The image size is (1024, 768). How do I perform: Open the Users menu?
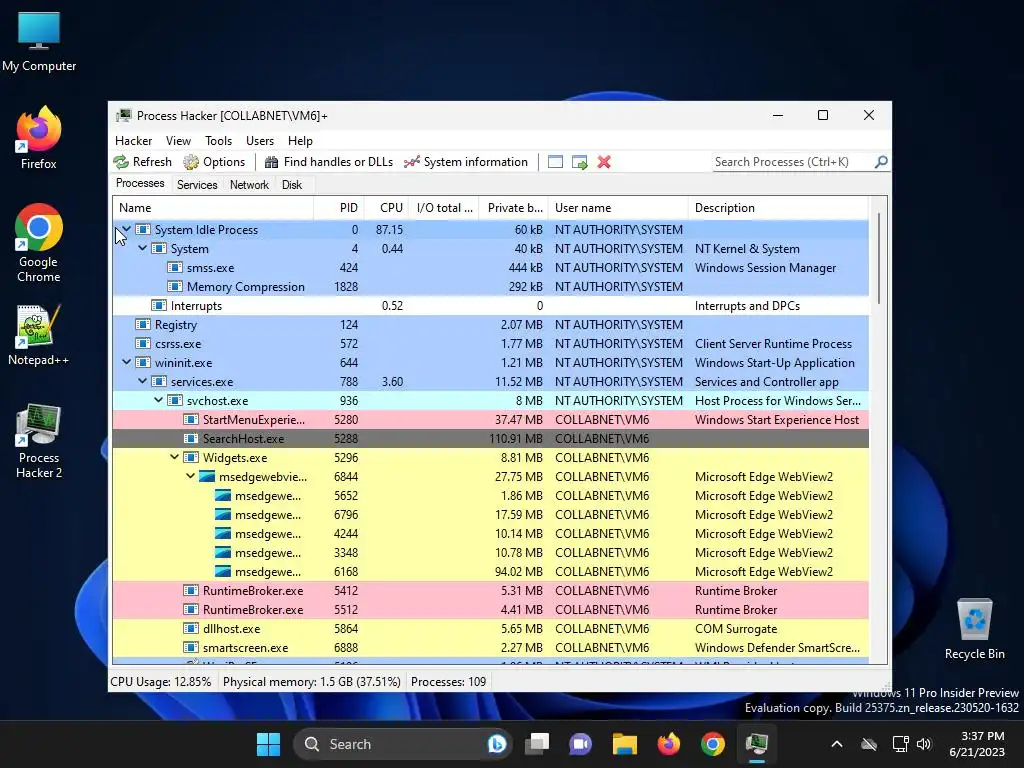click(260, 140)
